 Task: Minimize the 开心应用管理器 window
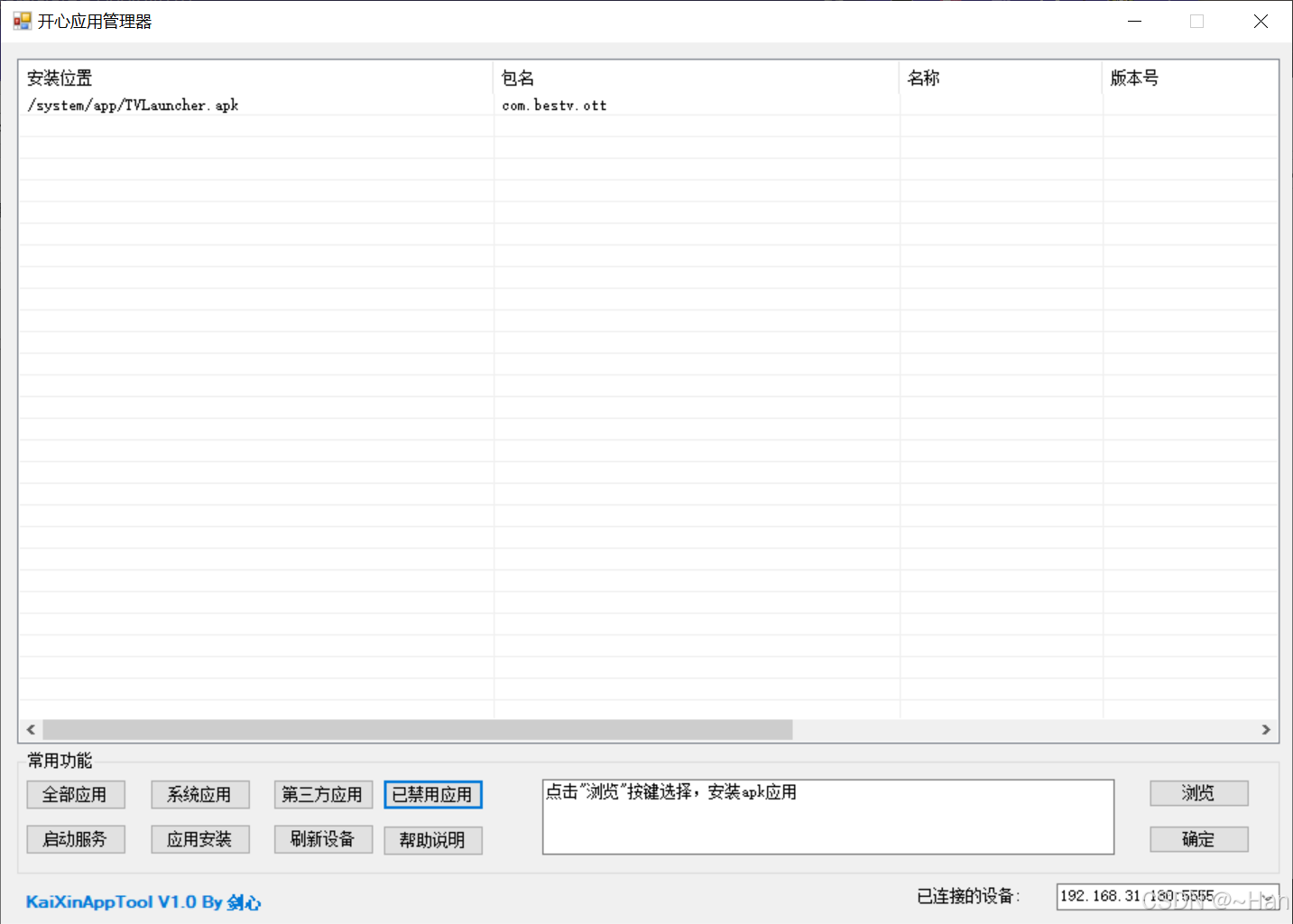[x=1135, y=21]
